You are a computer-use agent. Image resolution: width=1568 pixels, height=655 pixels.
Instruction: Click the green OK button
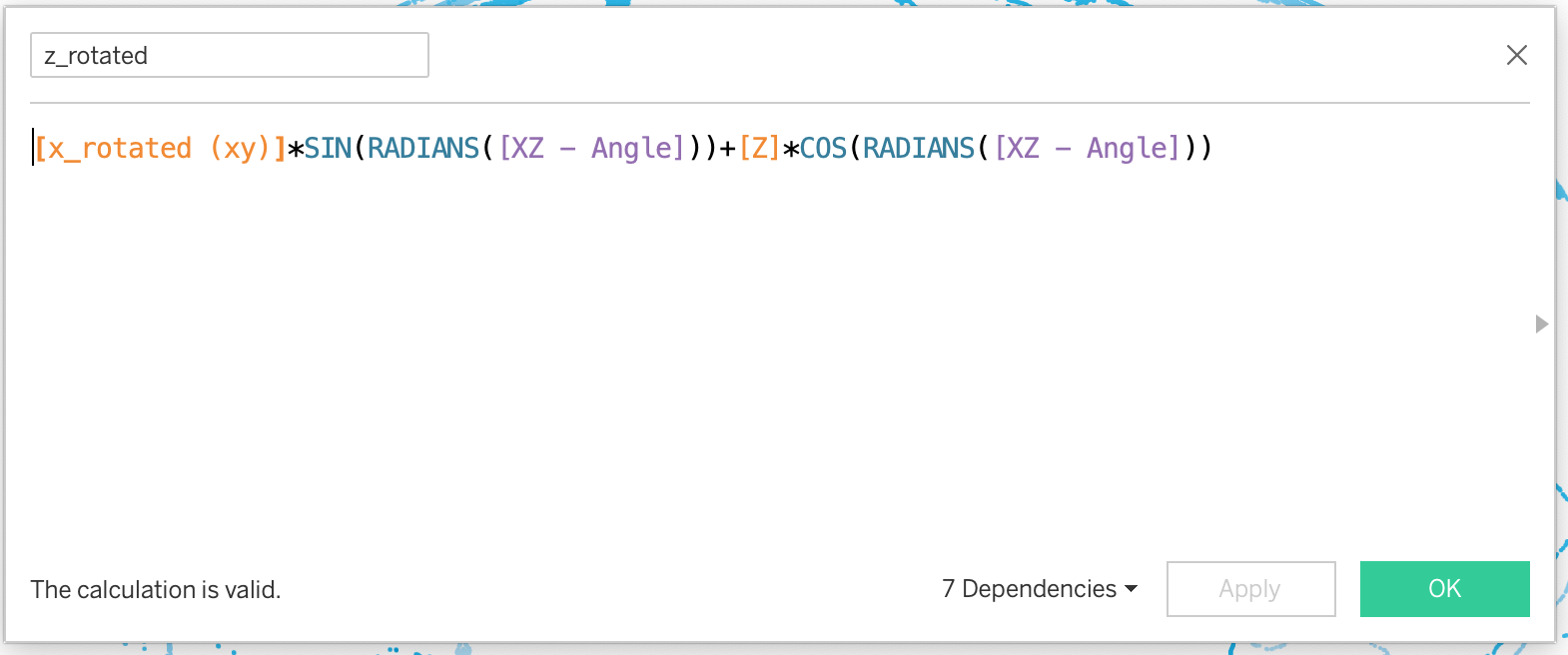[1444, 589]
